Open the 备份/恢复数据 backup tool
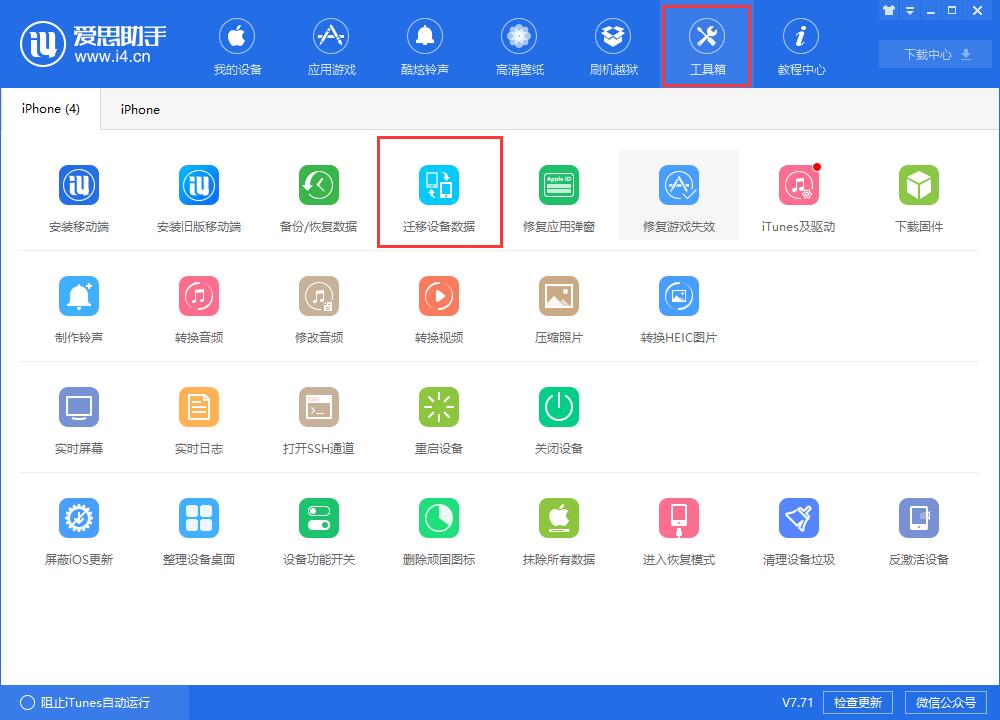Viewport: 1000px width, 720px height. [x=319, y=195]
